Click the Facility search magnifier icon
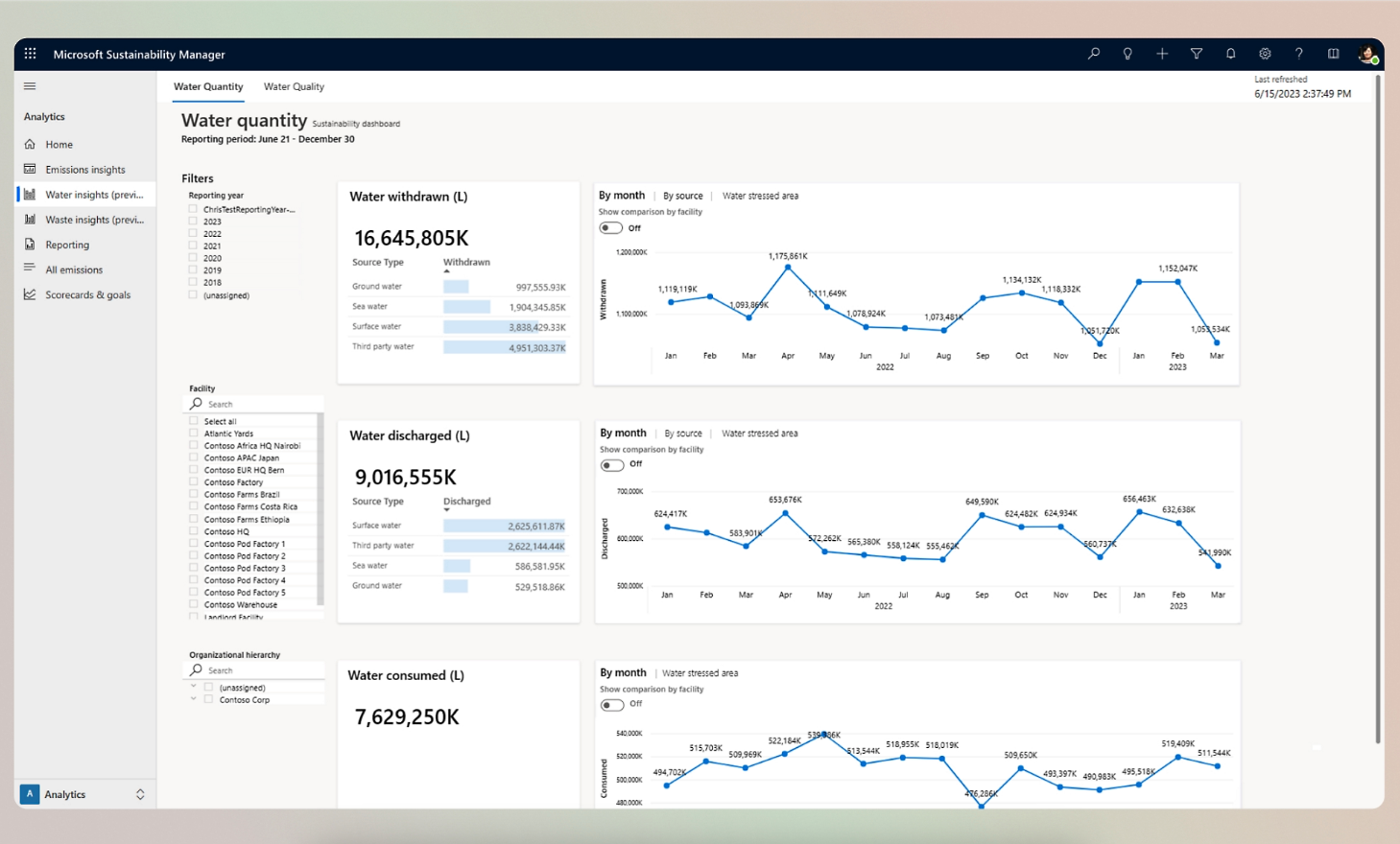 tap(196, 404)
